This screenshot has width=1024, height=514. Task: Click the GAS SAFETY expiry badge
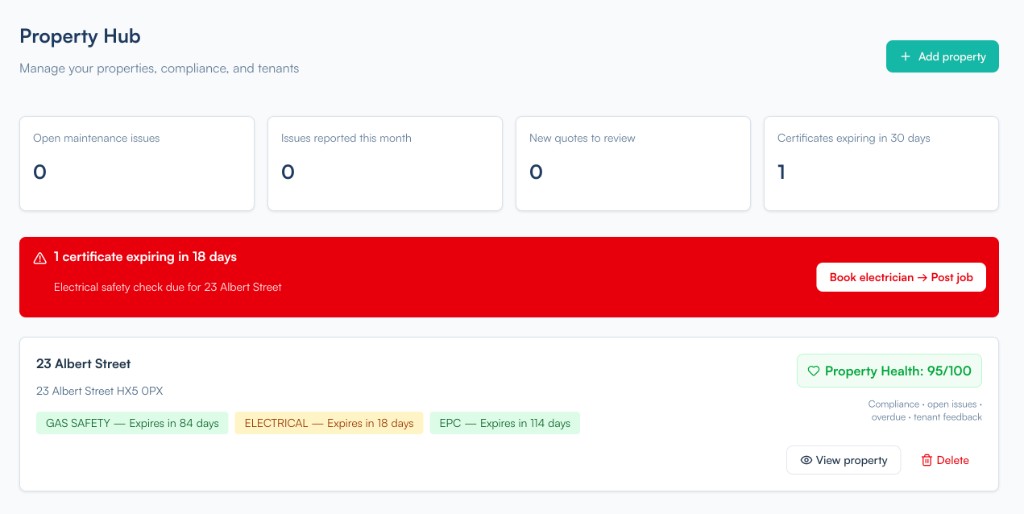[132, 423]
